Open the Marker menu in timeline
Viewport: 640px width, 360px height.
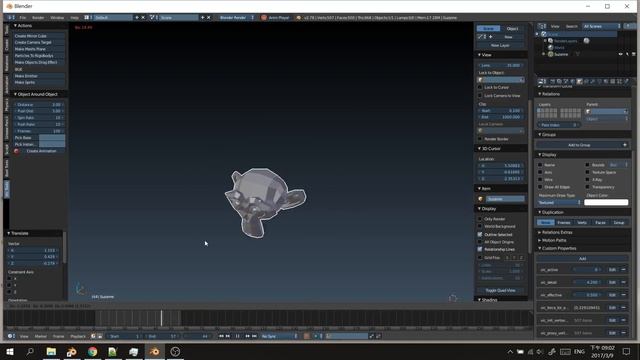[40, 336]
